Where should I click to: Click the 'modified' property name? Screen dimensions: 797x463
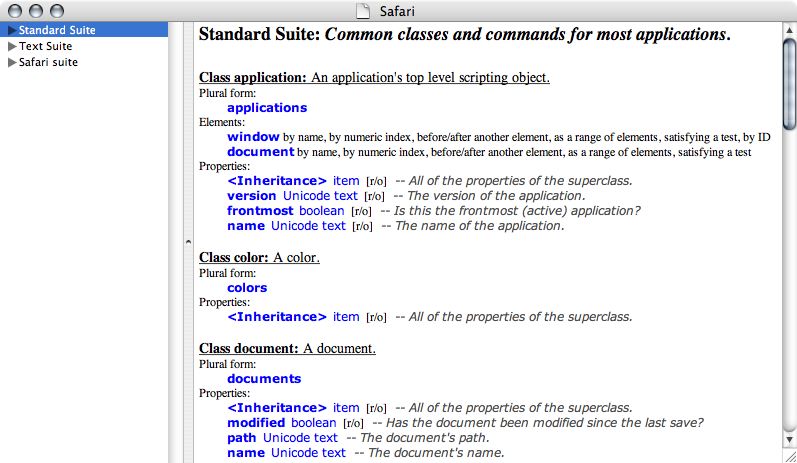(256, 423)
